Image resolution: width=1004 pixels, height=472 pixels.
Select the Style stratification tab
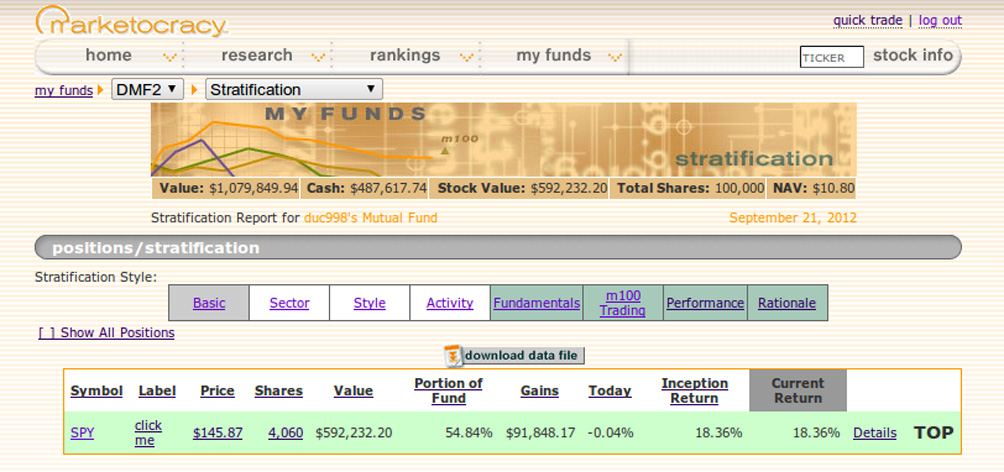(369, 303)
